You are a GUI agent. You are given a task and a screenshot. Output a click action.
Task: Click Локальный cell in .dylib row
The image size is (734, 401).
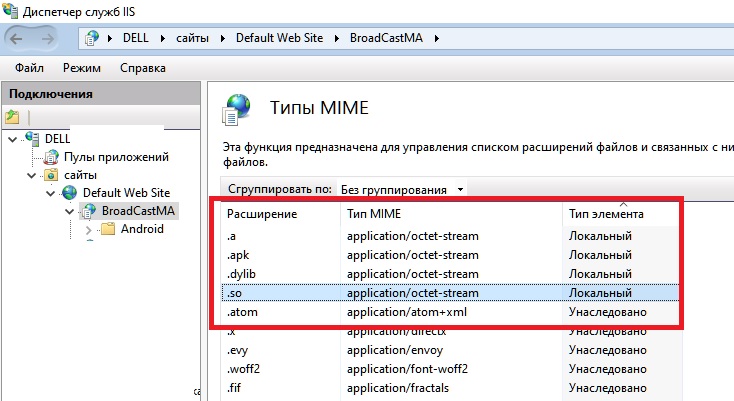[x=600, y=274]
